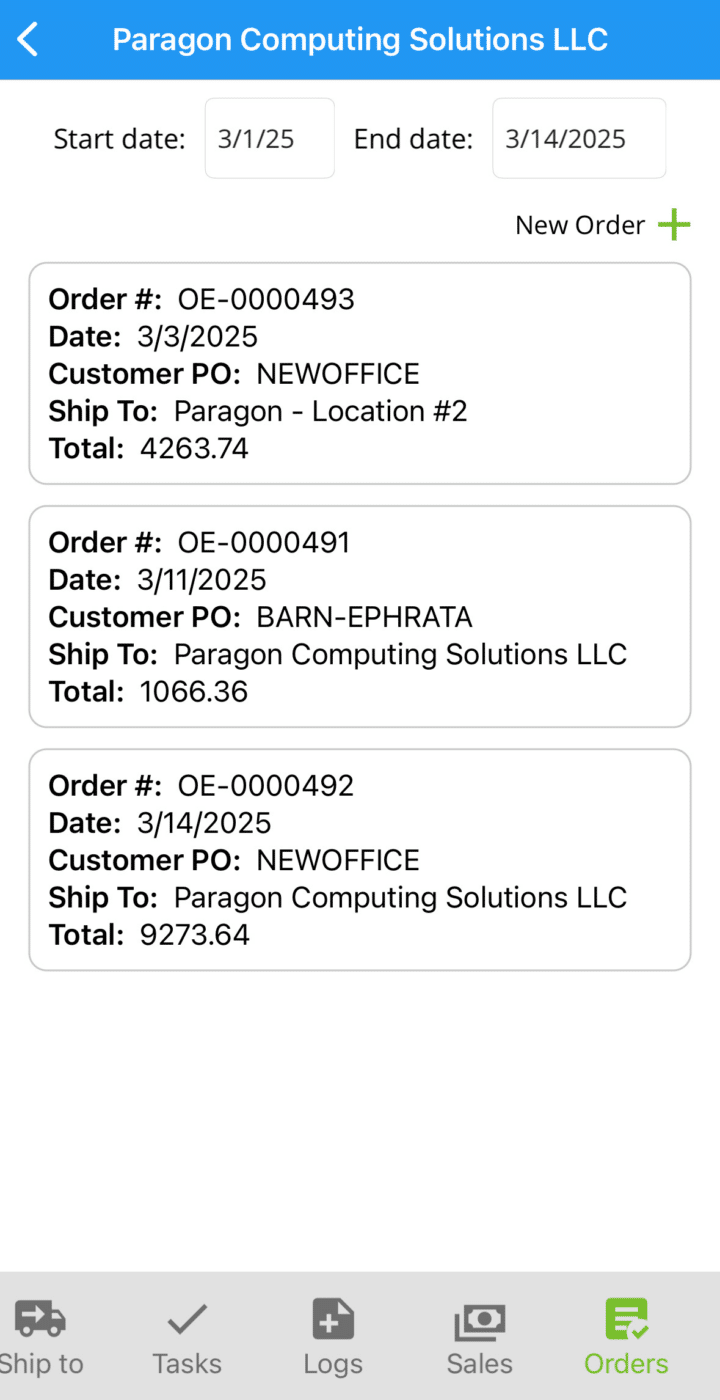The width and height of the screenshot is (720, 1400).
Task: Select the Orders icon in bottom bar
Action: 627,1319
